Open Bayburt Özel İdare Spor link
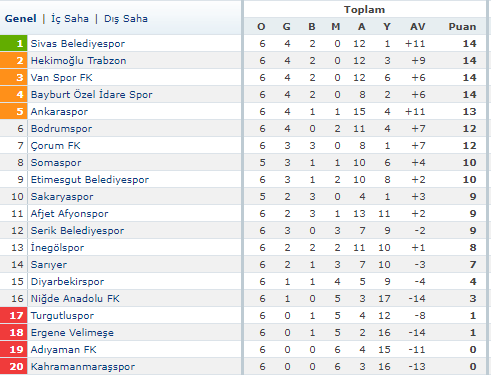 click(x=91, y=95)
